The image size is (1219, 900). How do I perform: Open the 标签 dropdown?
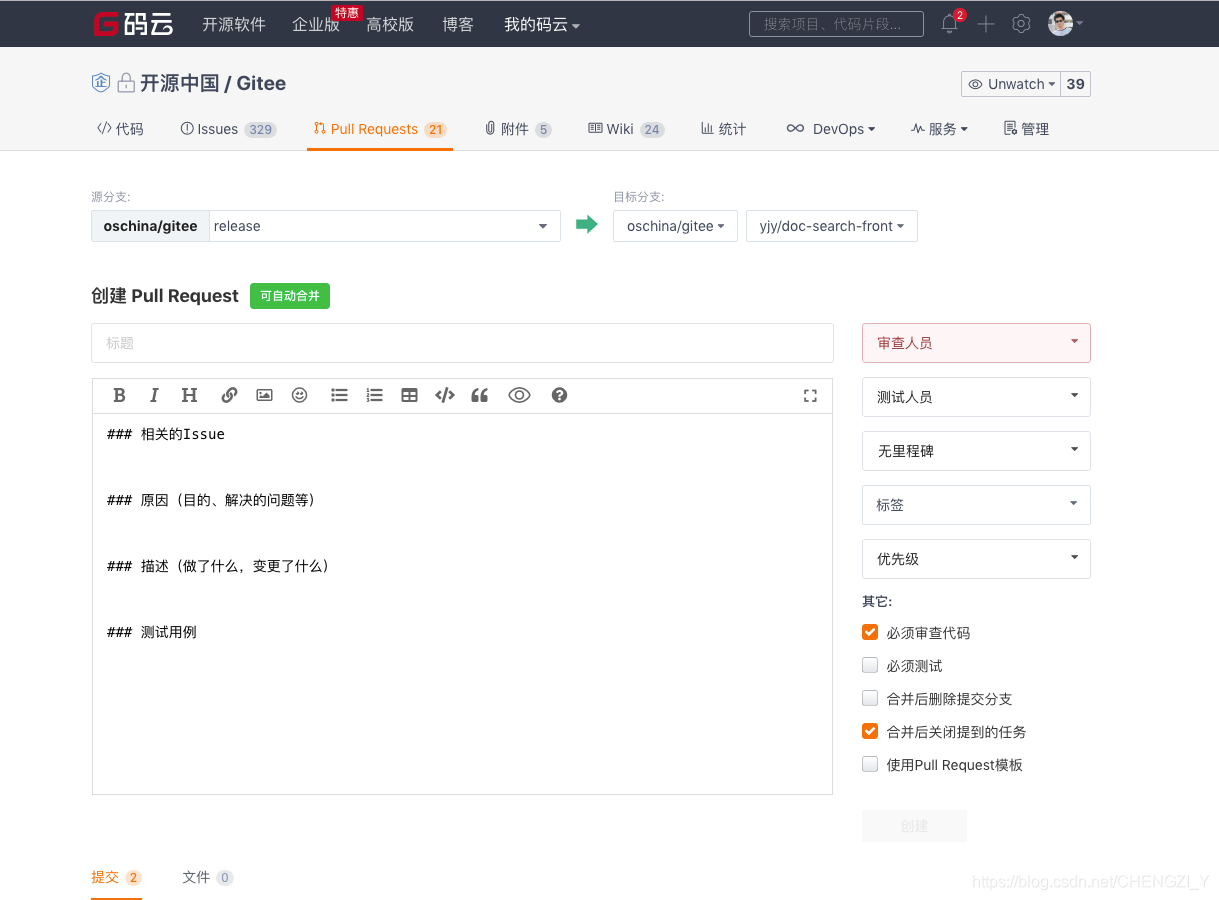pos(976,505)
